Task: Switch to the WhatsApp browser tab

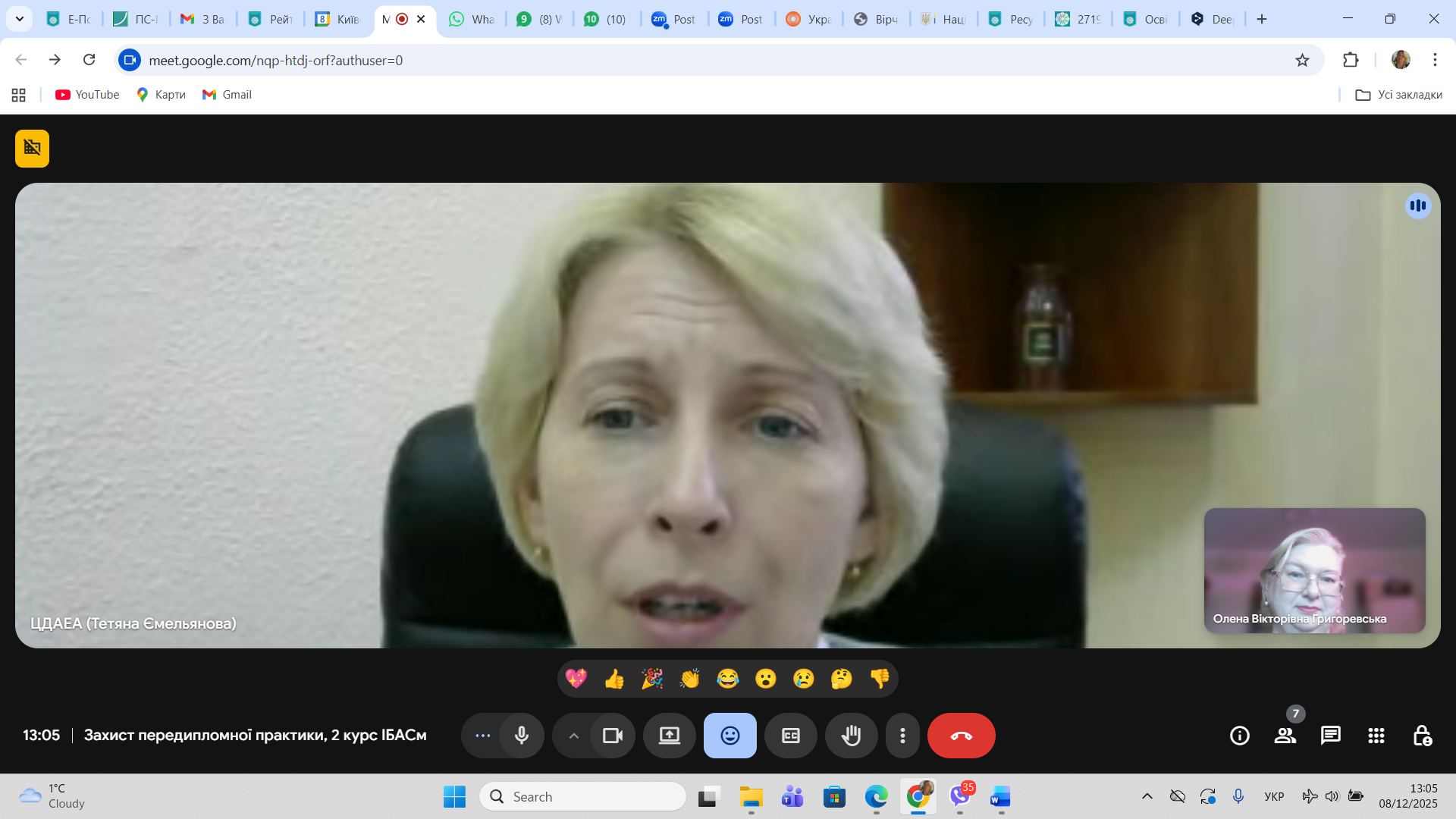Action: coord(472,19)
